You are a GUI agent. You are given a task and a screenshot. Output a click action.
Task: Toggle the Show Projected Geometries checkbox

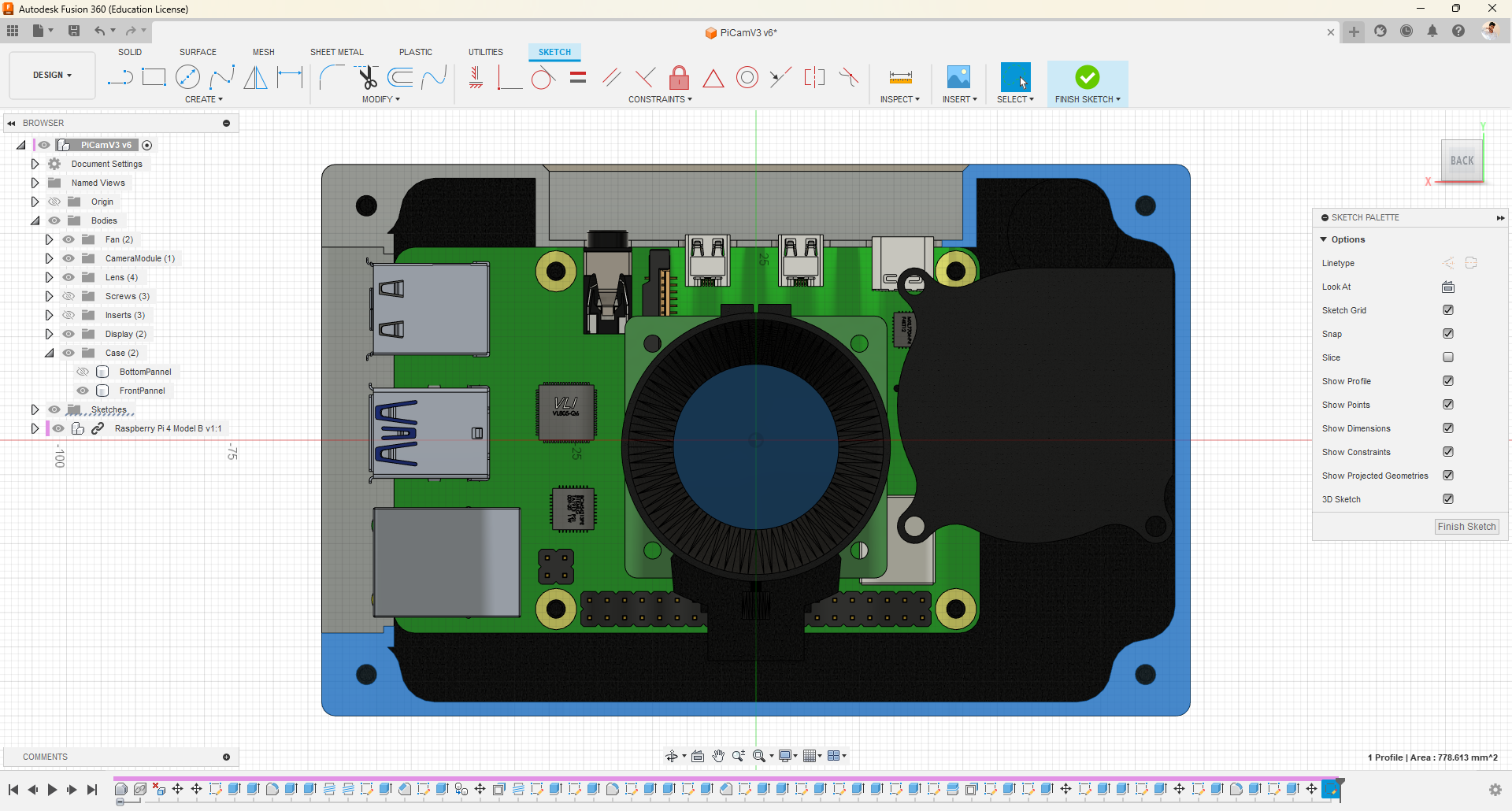click(x=1448, y=476)
